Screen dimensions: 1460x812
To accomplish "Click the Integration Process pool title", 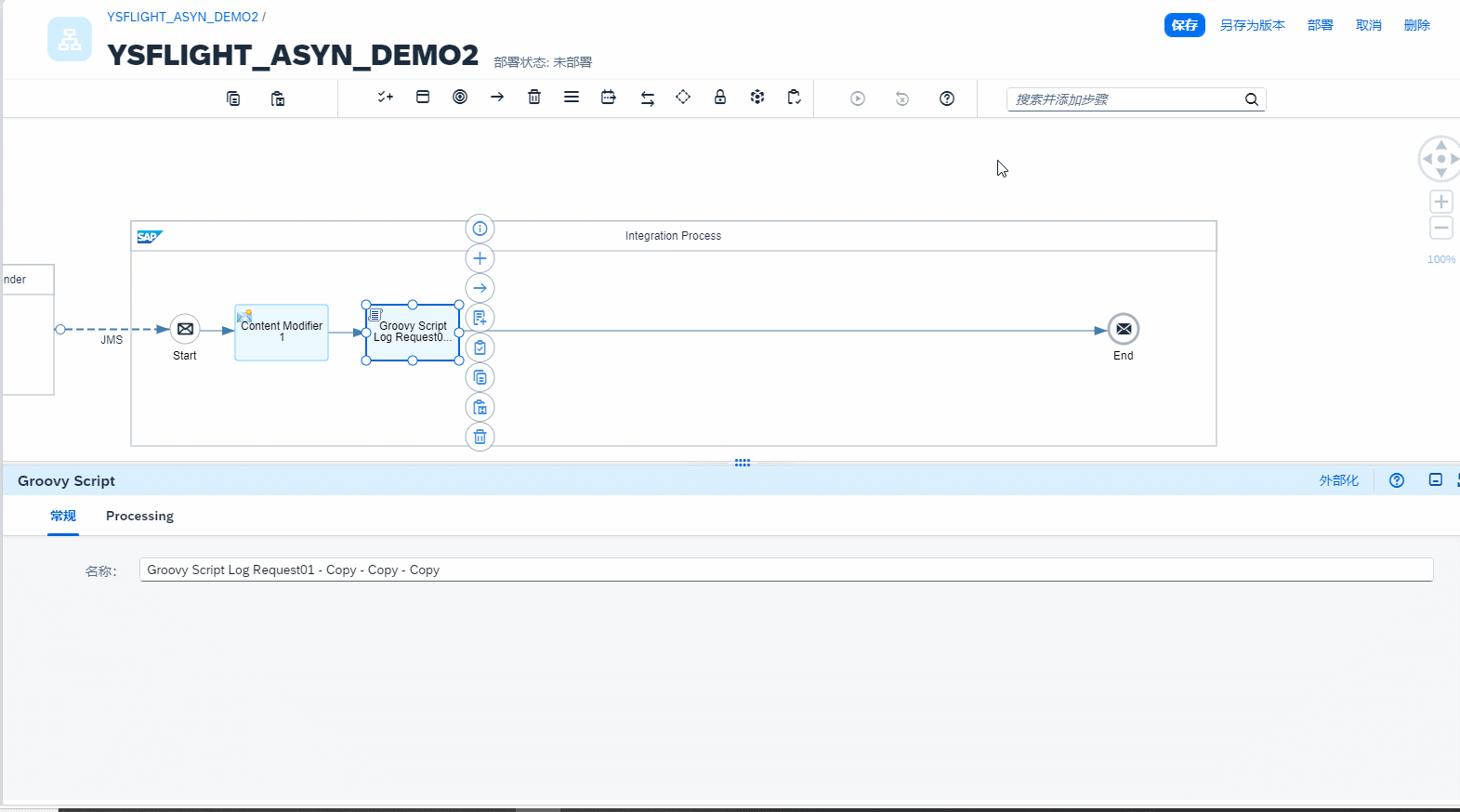I will 673,236.
